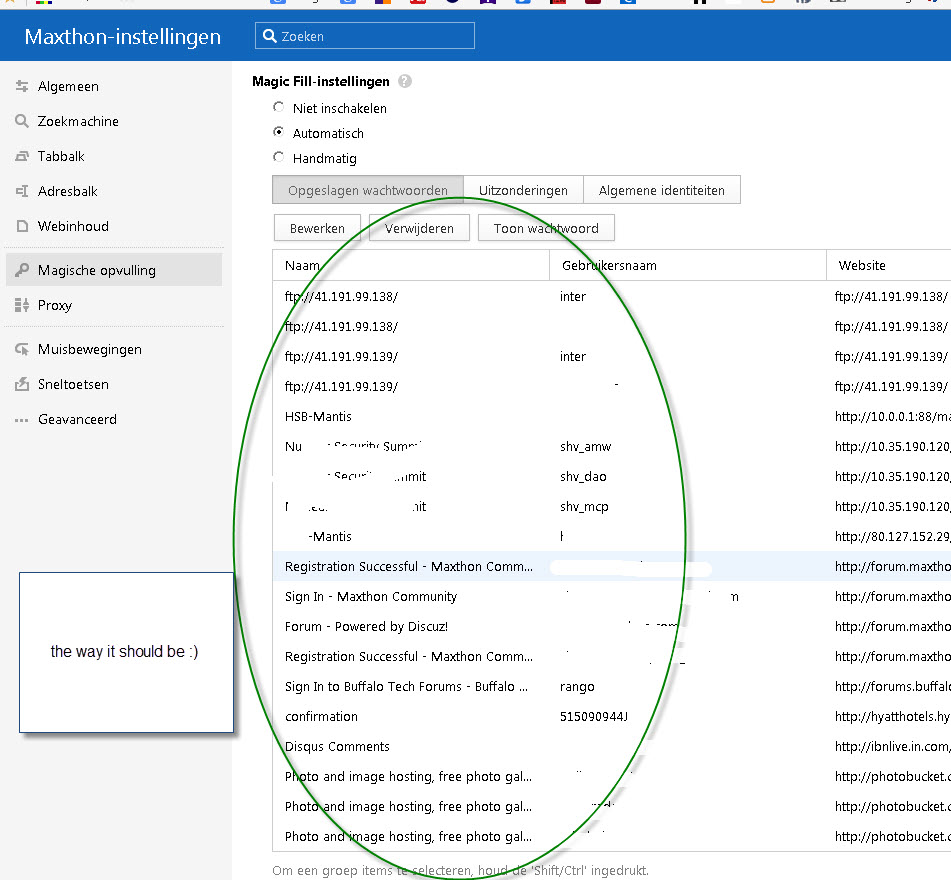Open Magic Fill help question icon
Image resolution: width=951 pixels, height=880 pixels.
[x=405, y=81]
